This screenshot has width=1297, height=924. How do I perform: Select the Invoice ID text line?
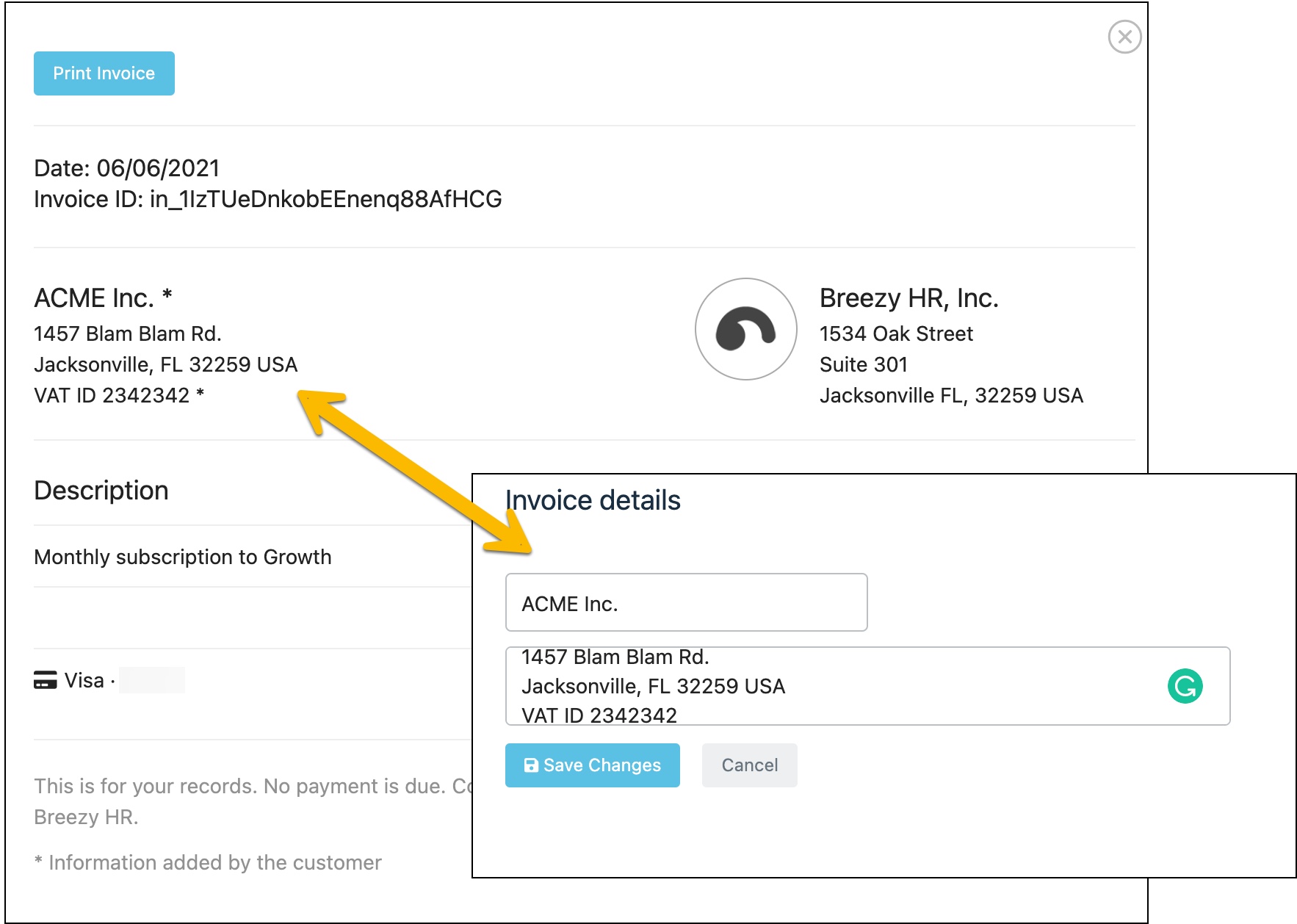coord(268,199)
